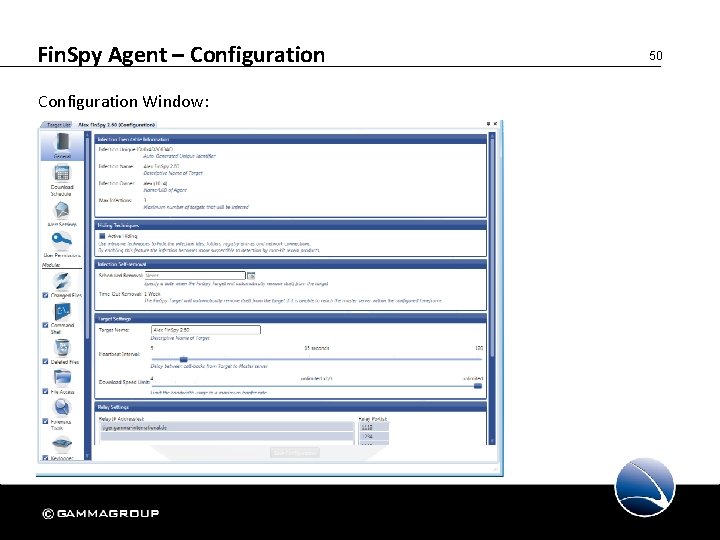Screen dimensions: 720x540
Task: Select relay port 1111 entry
Action: 374,427
